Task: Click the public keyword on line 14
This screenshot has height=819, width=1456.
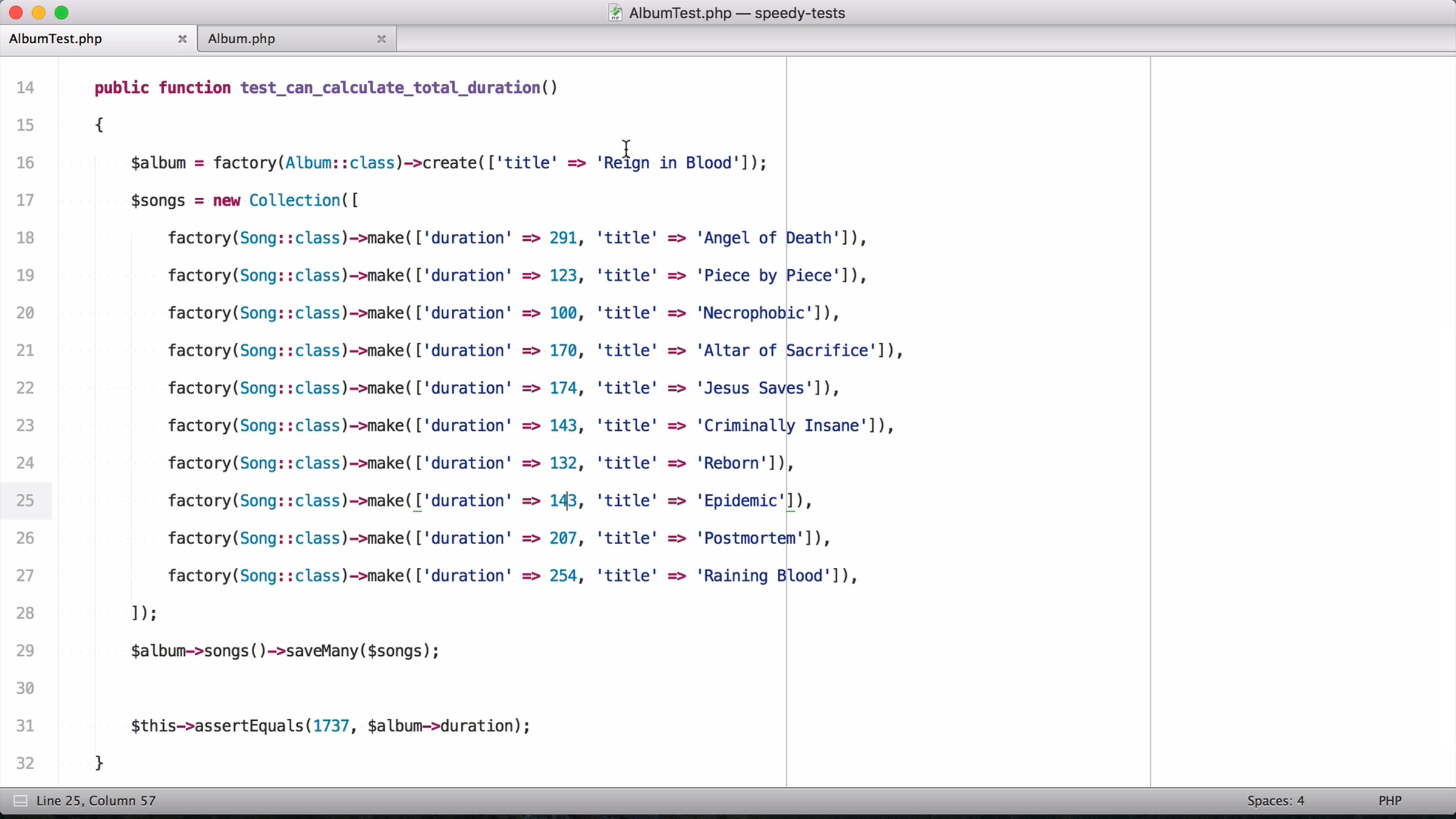Action: (x=121, y=88)
